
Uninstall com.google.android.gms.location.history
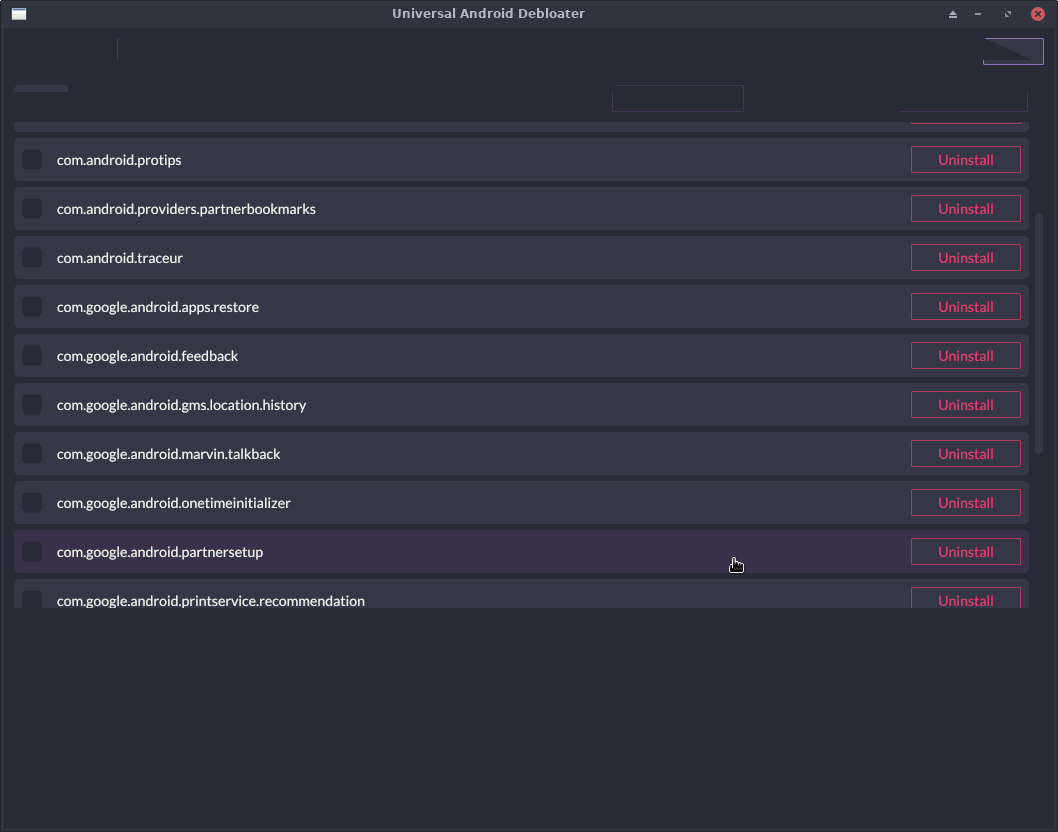pos(965,404)
